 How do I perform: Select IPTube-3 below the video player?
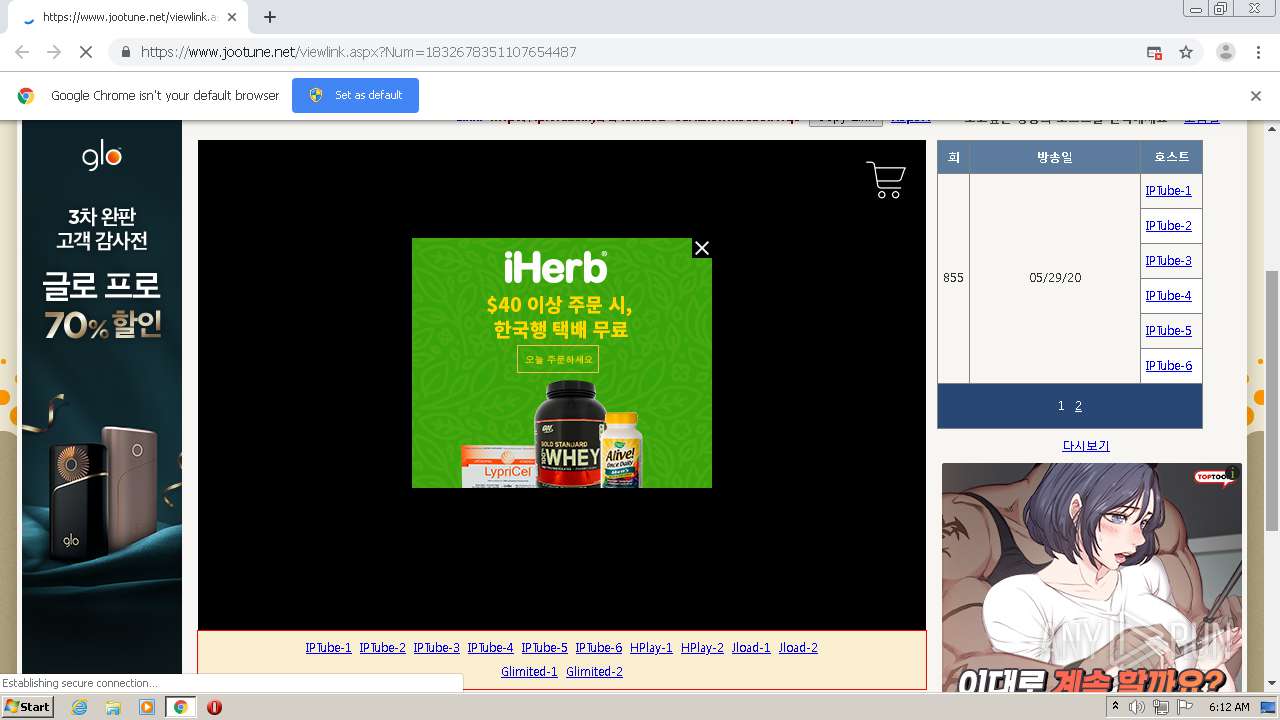436,648
